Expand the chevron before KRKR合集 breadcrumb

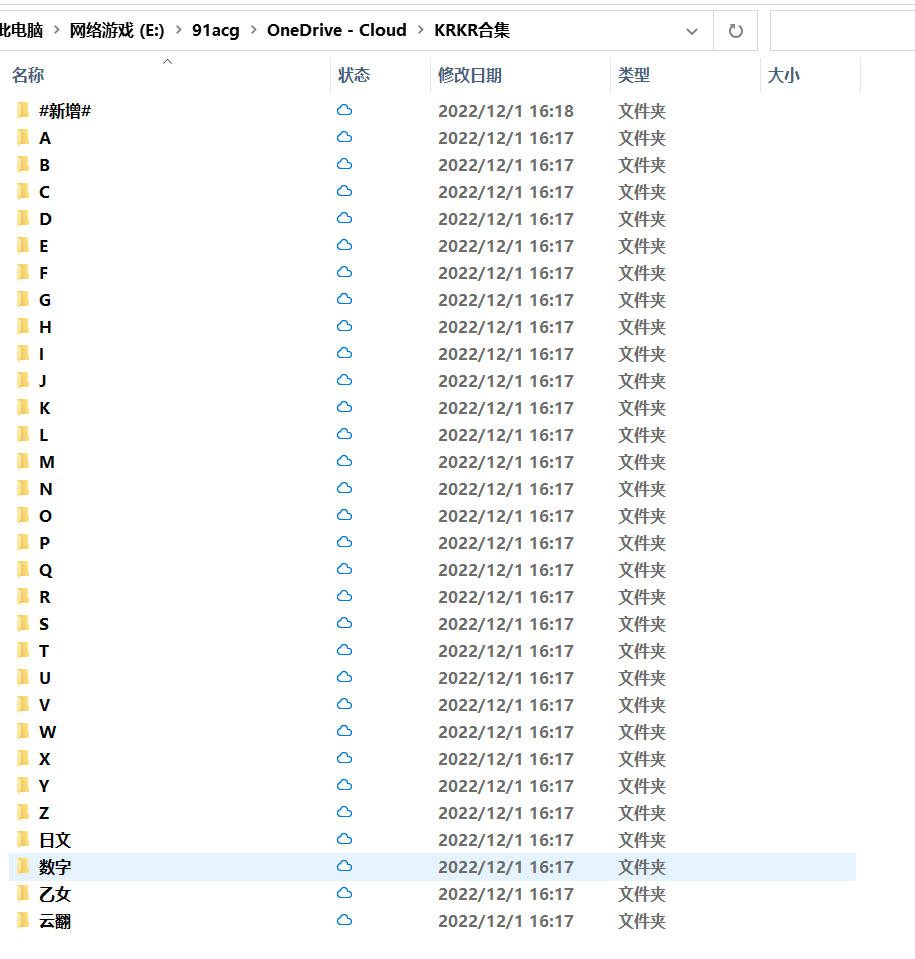421,31
